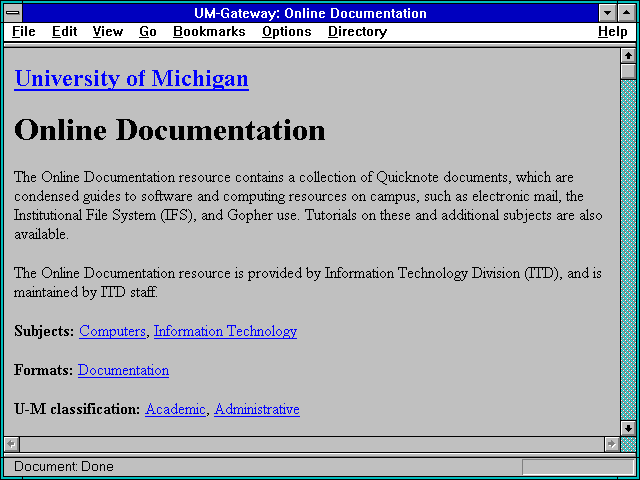Click the vertical scrollbar up arrow

click(x=628, y=56)
